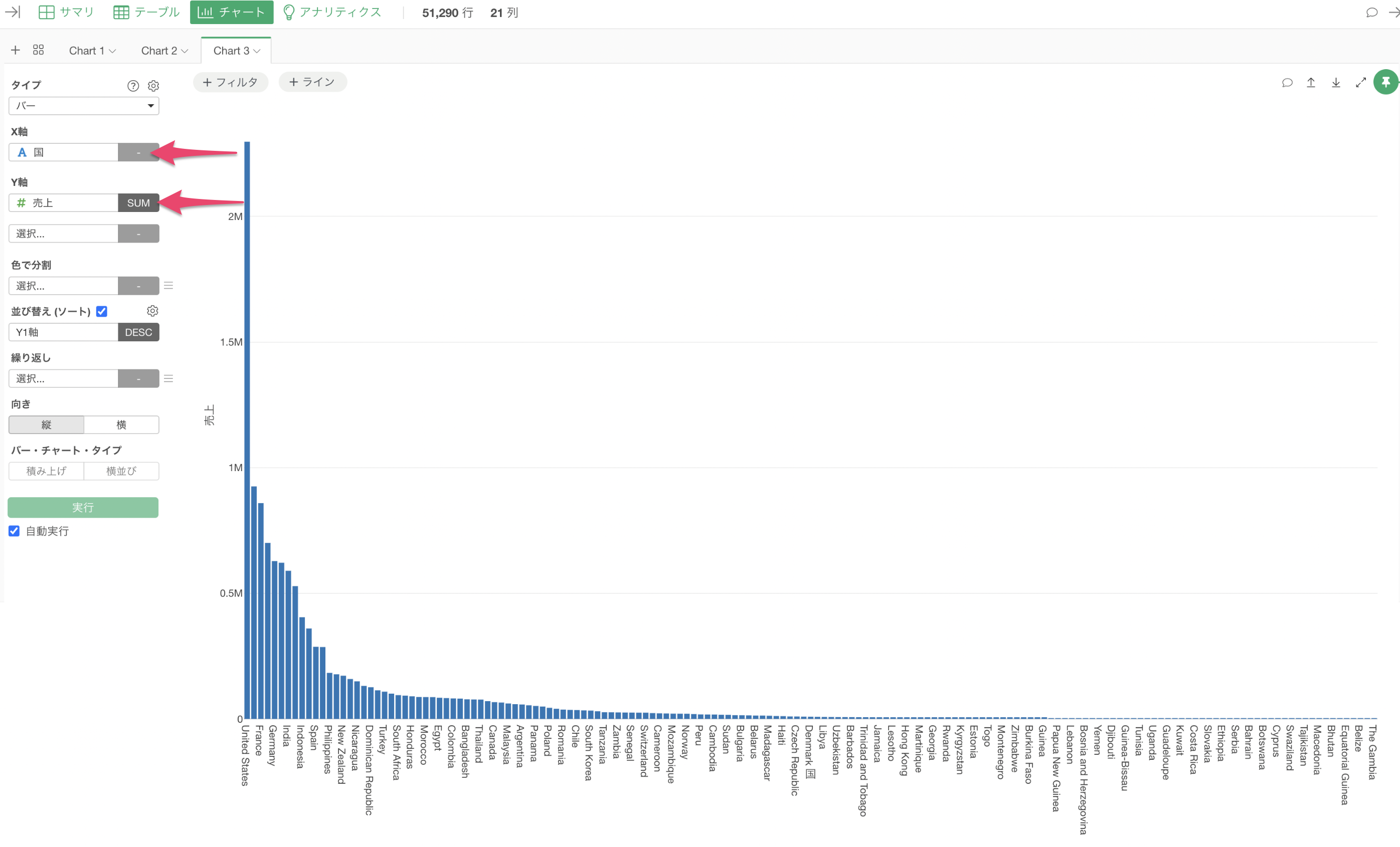Toggle the 自動実行 checkbox
The height and width of the screenshot is (847, 1400).
click(14, 531)
